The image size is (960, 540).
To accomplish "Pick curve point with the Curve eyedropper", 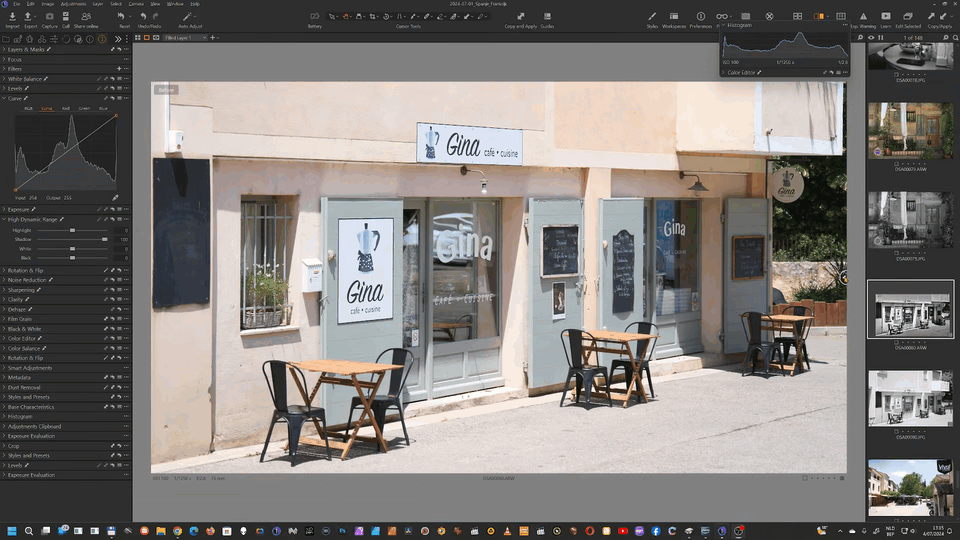I will point(115,198).
